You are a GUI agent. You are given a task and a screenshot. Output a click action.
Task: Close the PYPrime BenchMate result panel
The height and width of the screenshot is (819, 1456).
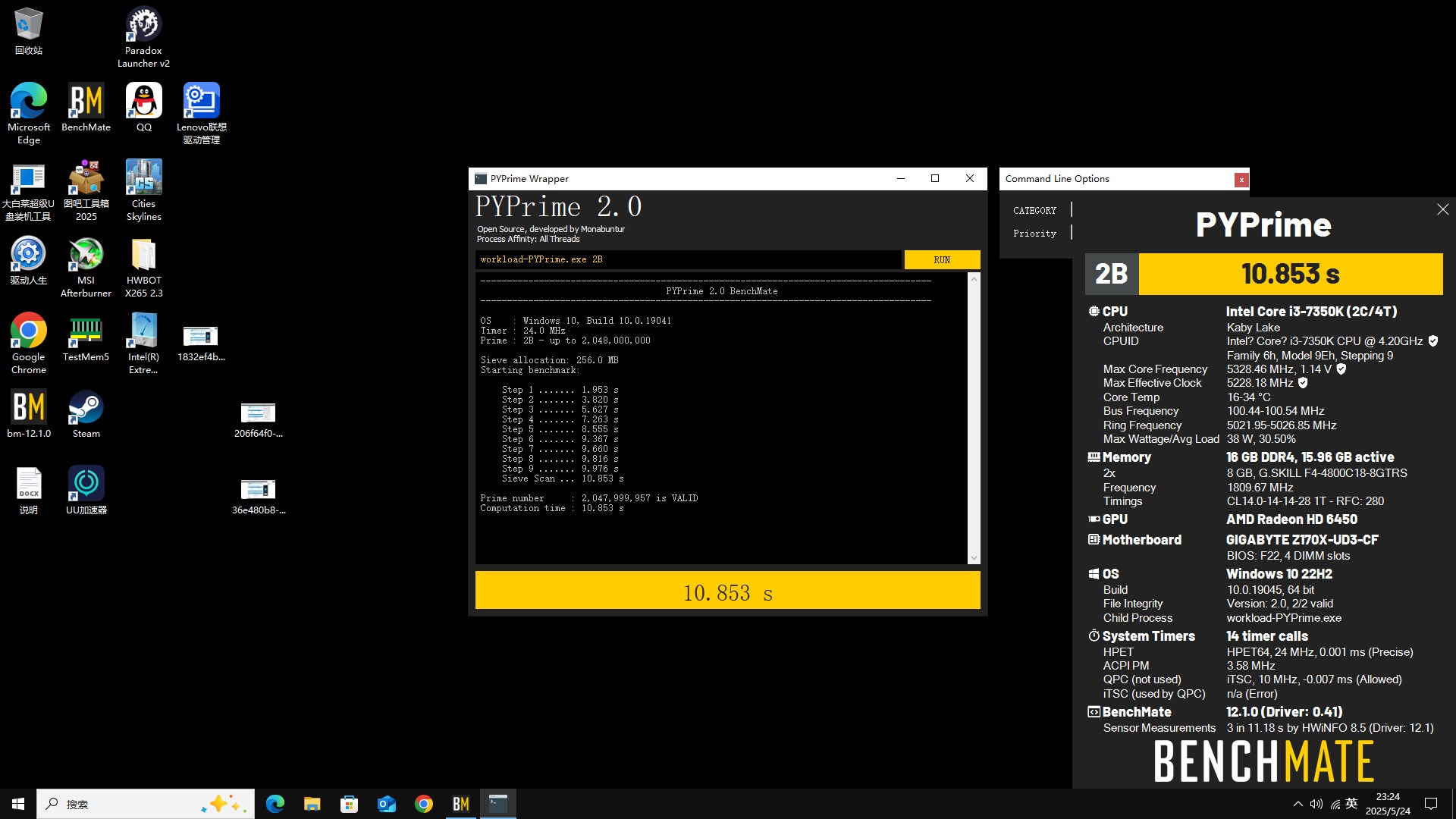[x=1442, y=209]
